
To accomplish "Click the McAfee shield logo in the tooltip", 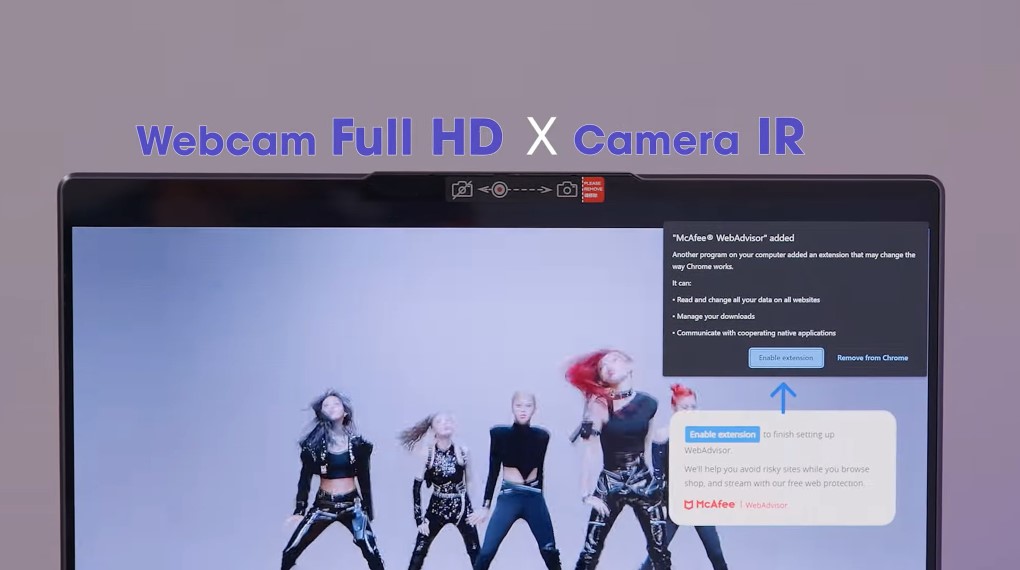I will (689, 505).
